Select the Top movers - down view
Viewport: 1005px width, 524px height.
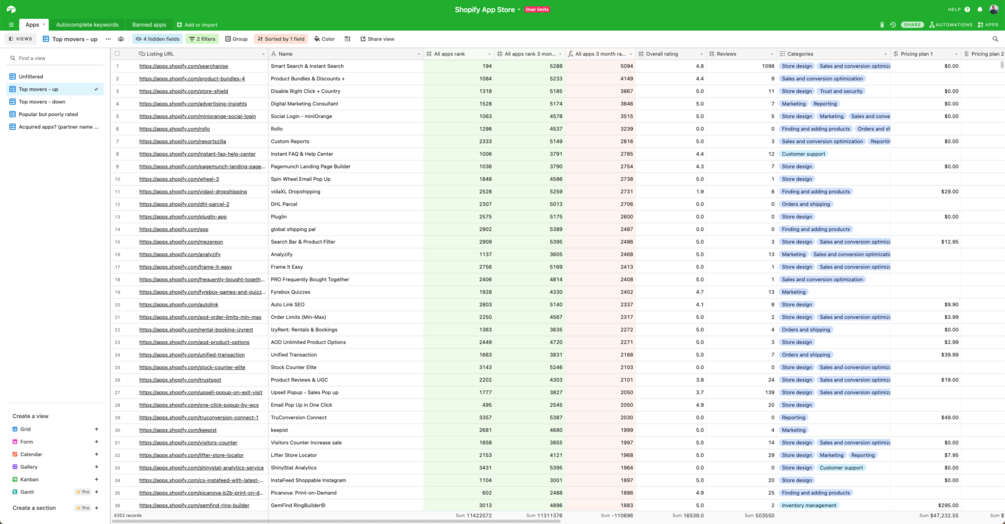point(54,102)
